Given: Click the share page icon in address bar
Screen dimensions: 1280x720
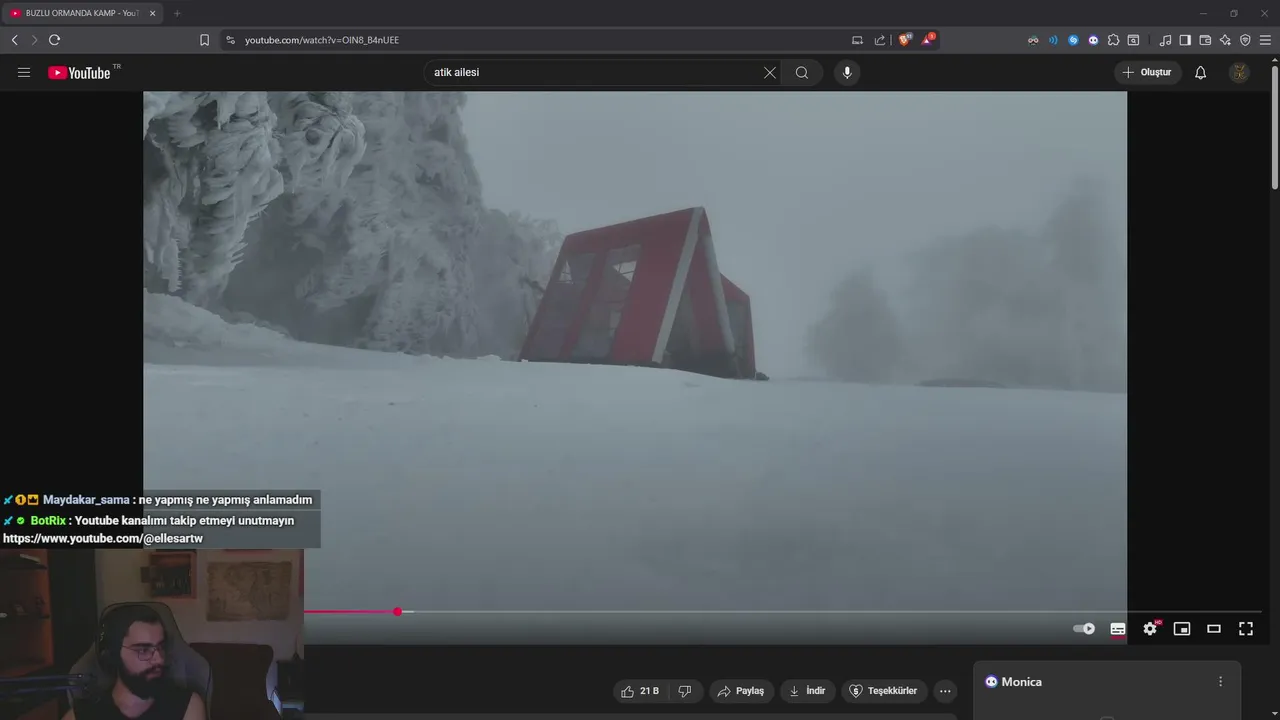Looking at the screenshot, I should tap(880, 40).
